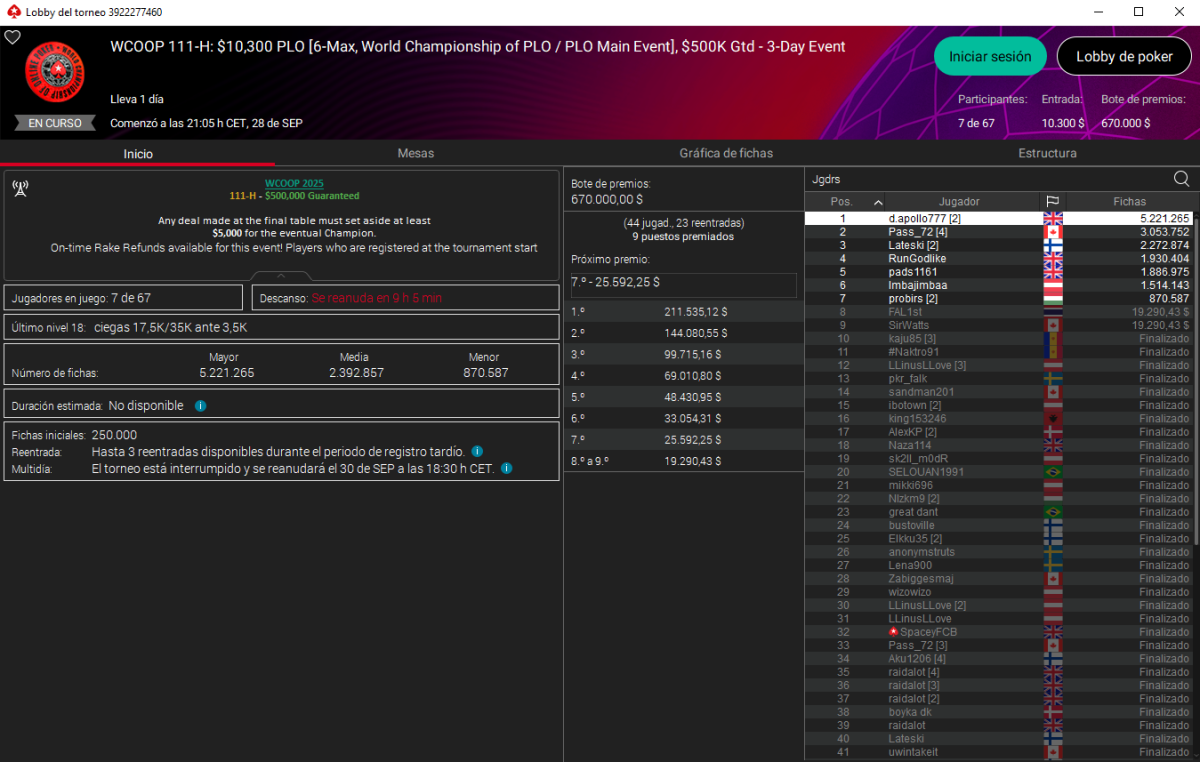Show info for Duración estimada
1200x762 pixels.
click(x=200, y=406)
